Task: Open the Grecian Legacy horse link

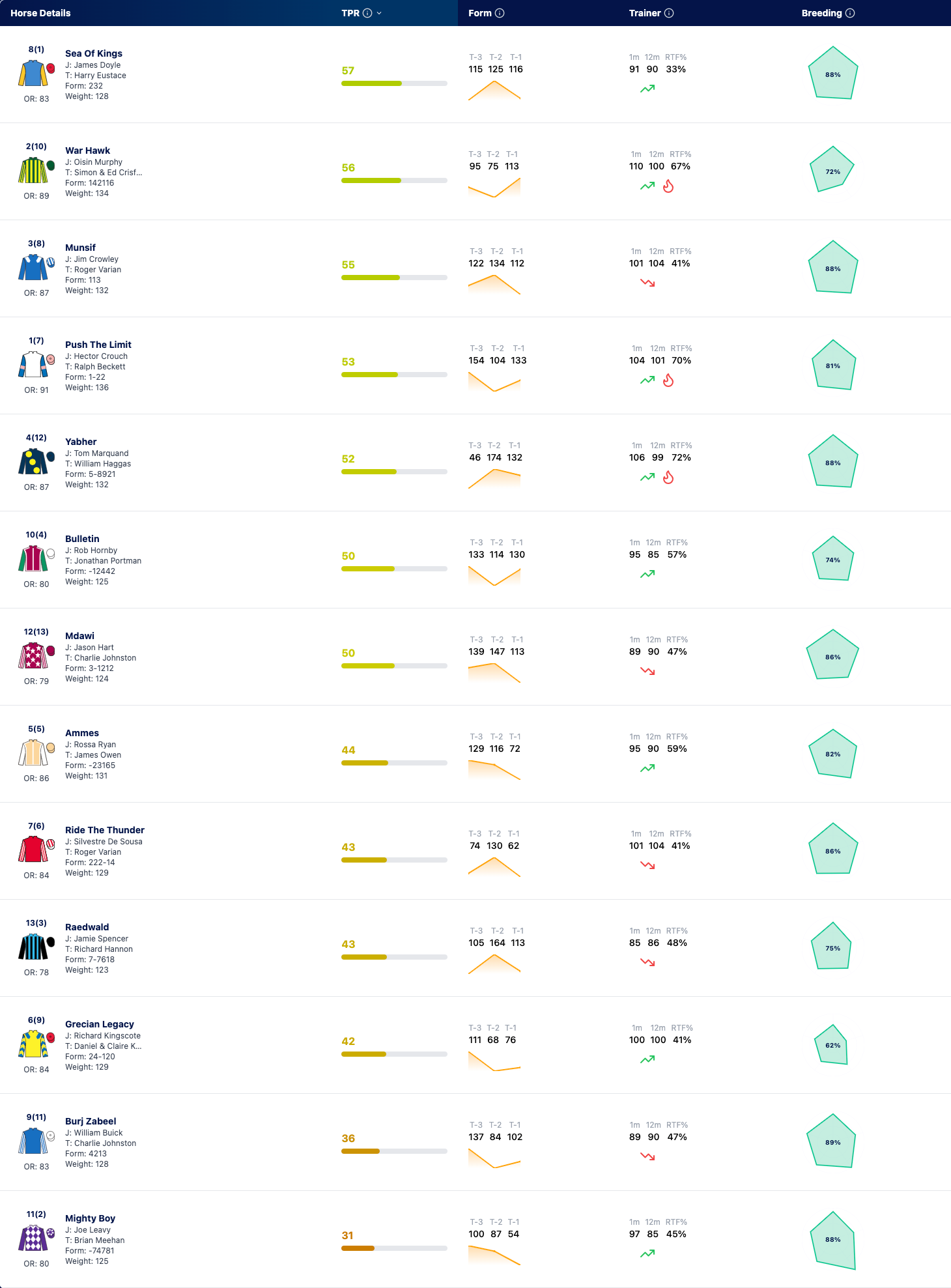Action: [x=100, y=1024]
